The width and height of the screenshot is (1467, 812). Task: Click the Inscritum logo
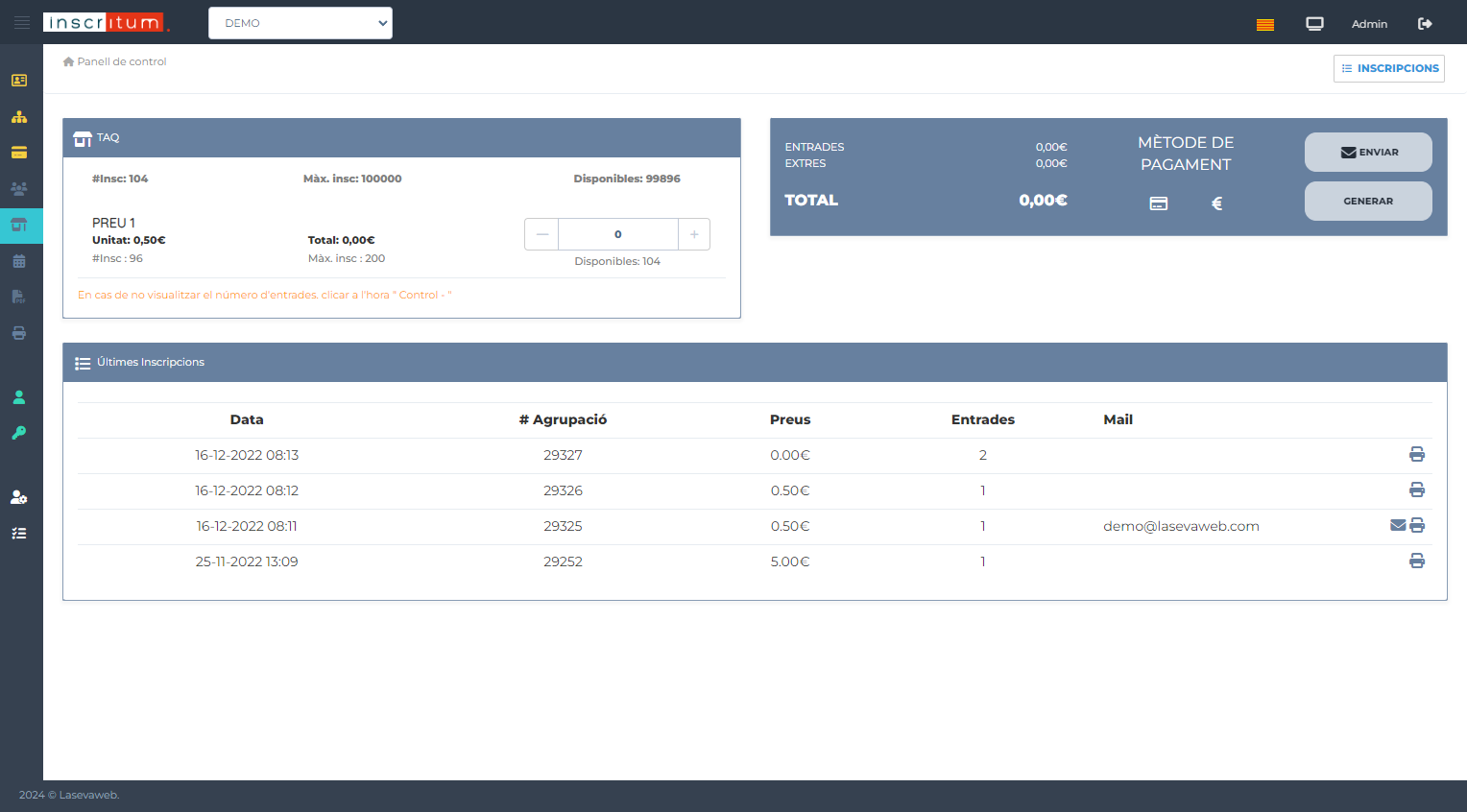106,22
